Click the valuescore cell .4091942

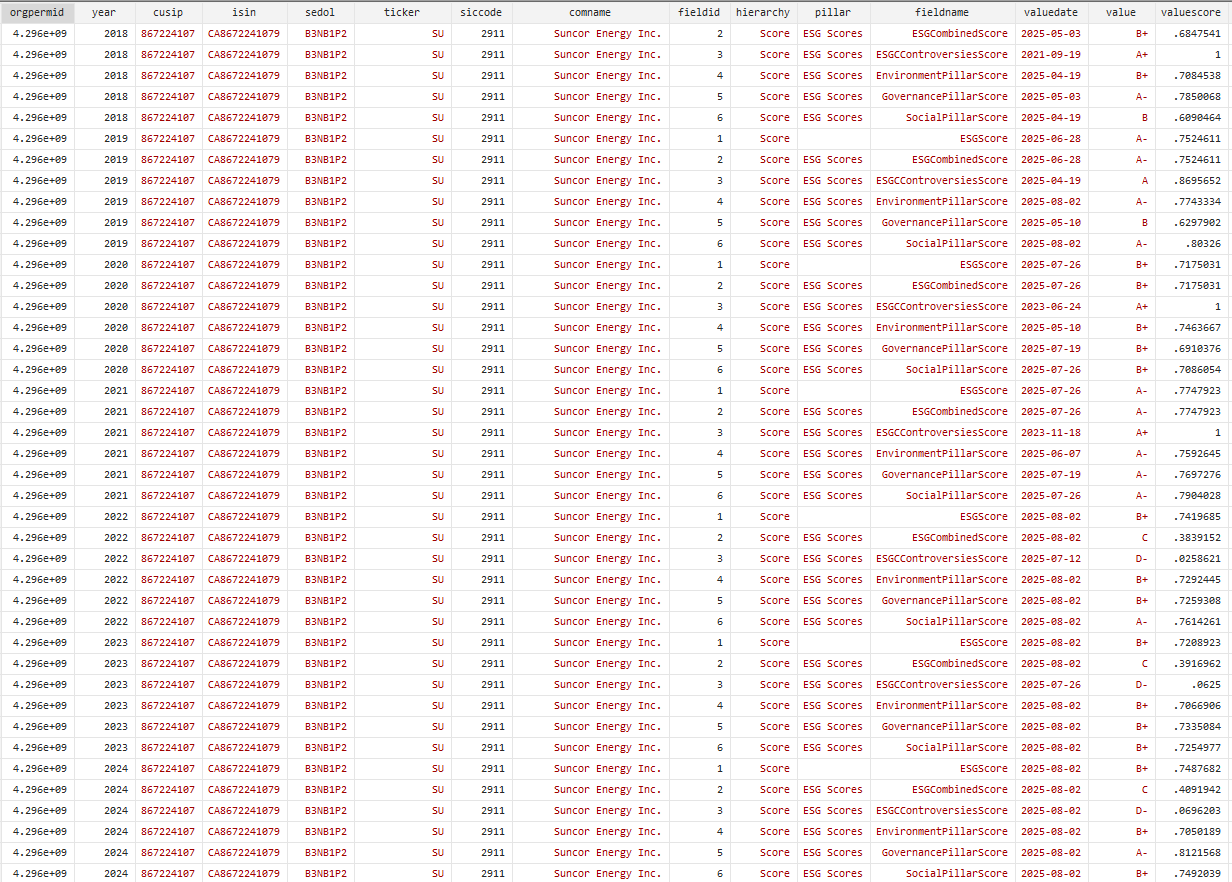(1190, 790)
